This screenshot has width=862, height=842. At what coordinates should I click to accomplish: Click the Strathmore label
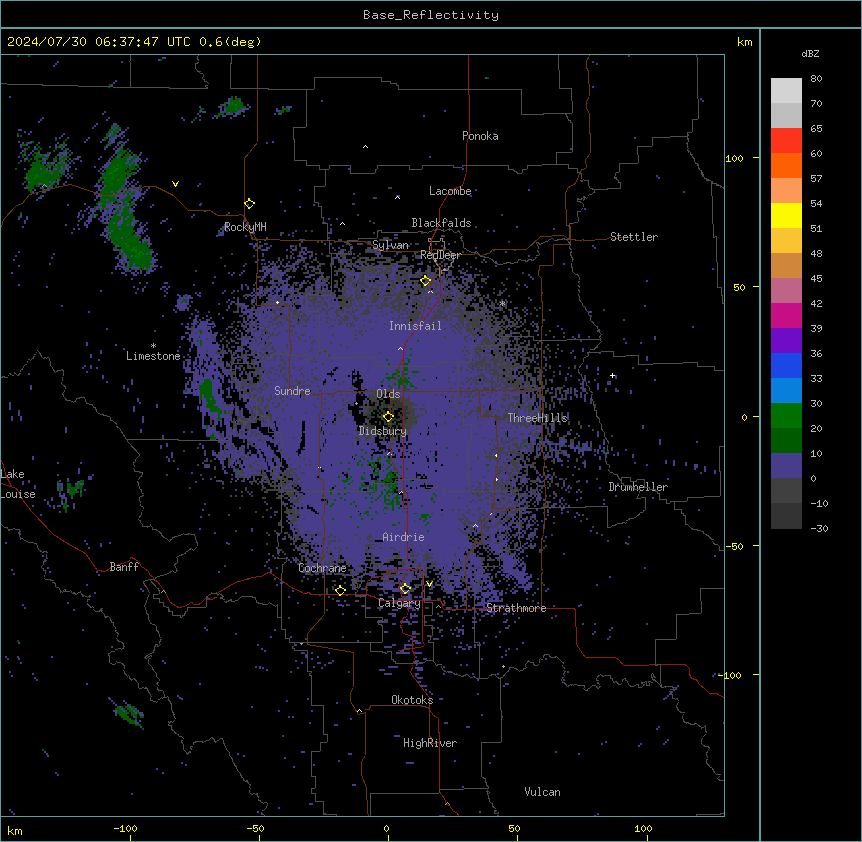[516, 608]
